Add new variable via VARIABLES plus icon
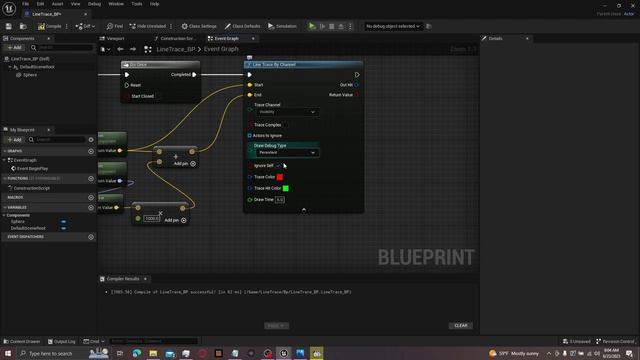The width and height of the screenshot is (640, 360). point(91,208)
